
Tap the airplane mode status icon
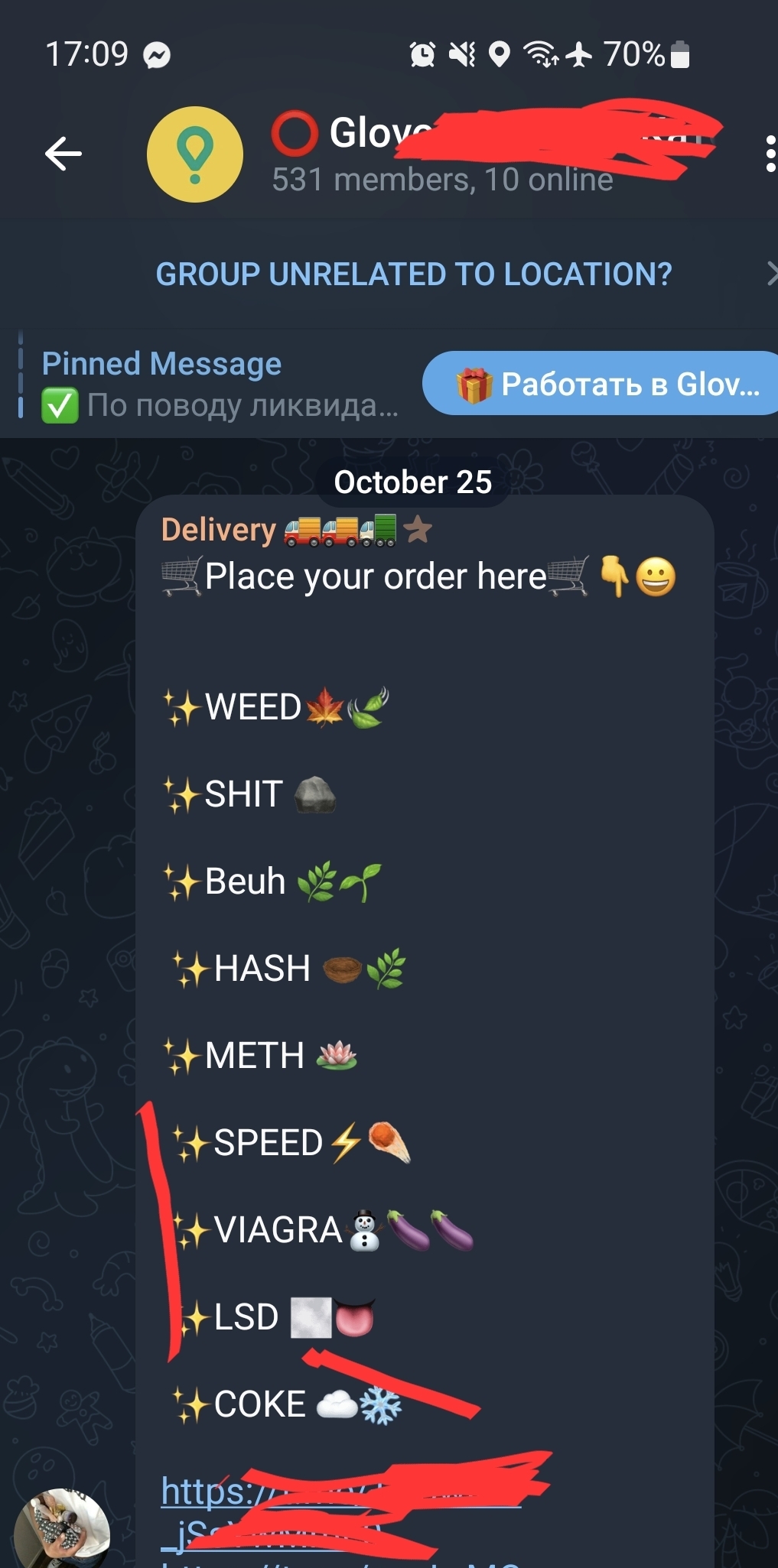tap(579, 54)
